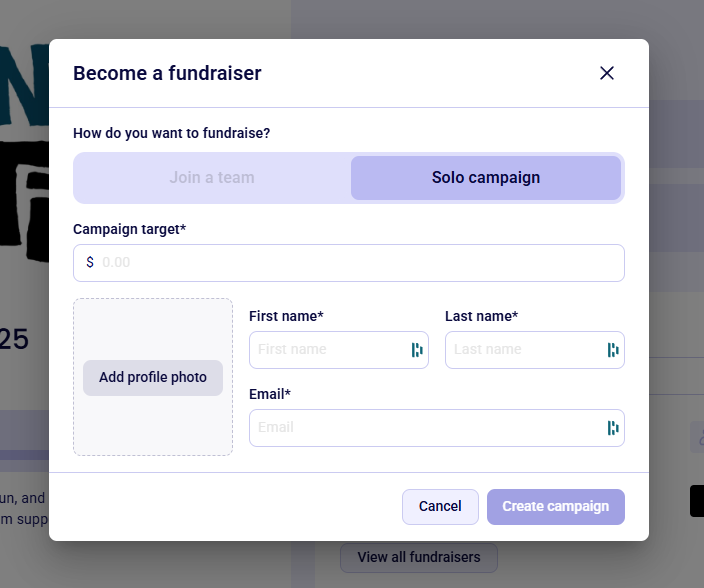
Task: Cancel the fundraiser creation
Action: [x=440, y=507]
